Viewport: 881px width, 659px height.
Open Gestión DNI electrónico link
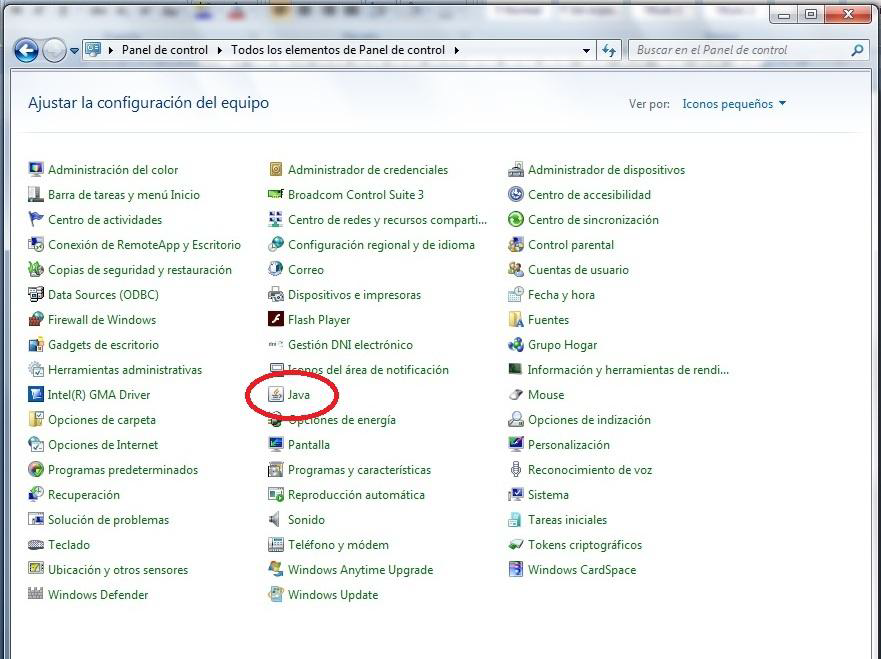pos(350,344)
